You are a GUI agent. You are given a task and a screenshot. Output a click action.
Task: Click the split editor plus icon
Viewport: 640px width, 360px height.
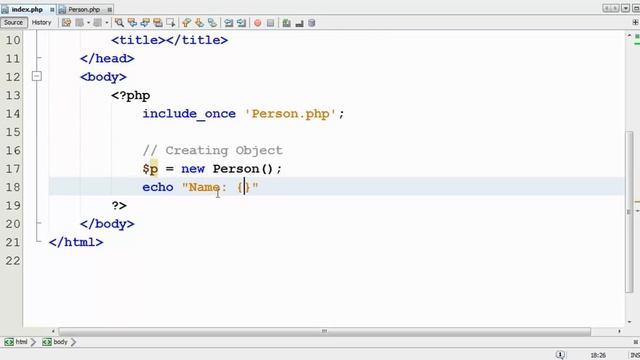coord(635,22)
